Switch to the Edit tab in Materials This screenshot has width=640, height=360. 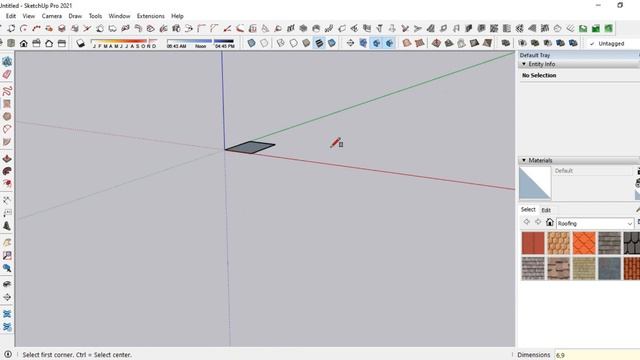546,210
